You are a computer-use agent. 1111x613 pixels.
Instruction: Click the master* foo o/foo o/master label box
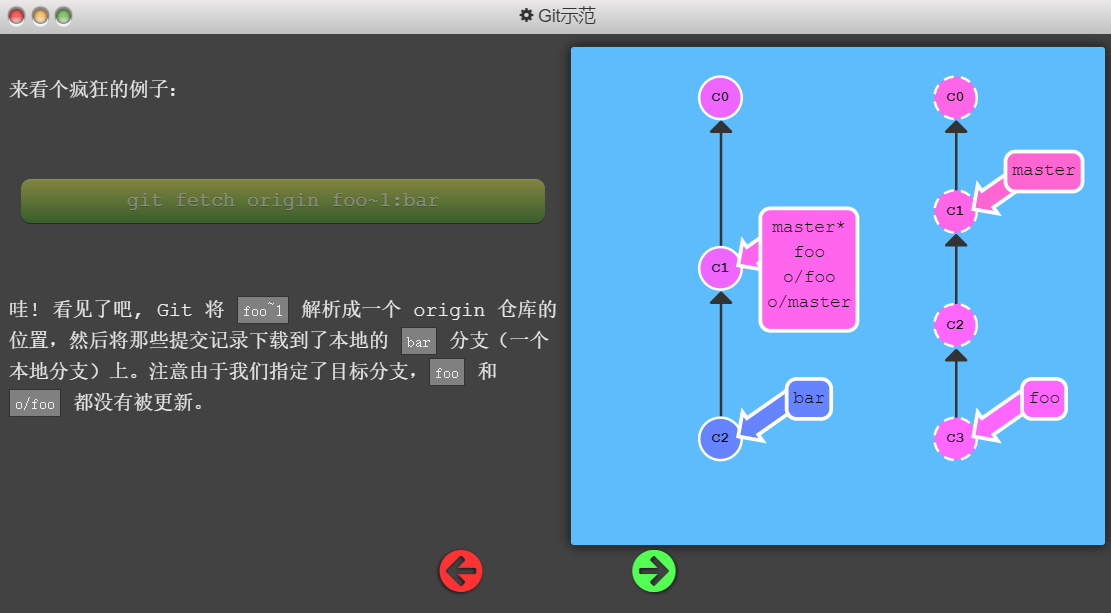pos(809,269)
